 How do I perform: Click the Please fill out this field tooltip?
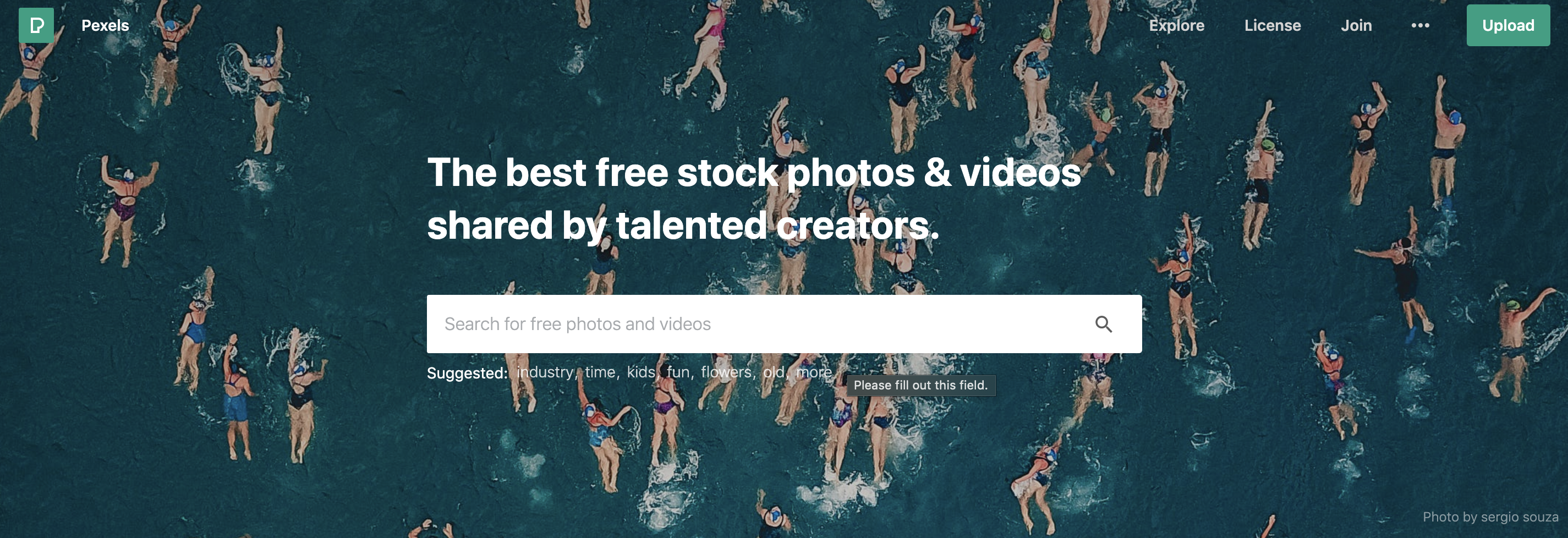tap(921, 385)
